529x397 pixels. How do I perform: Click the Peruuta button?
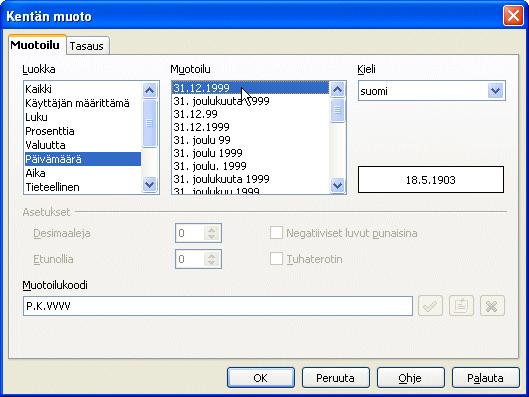(x=335, y=378)
